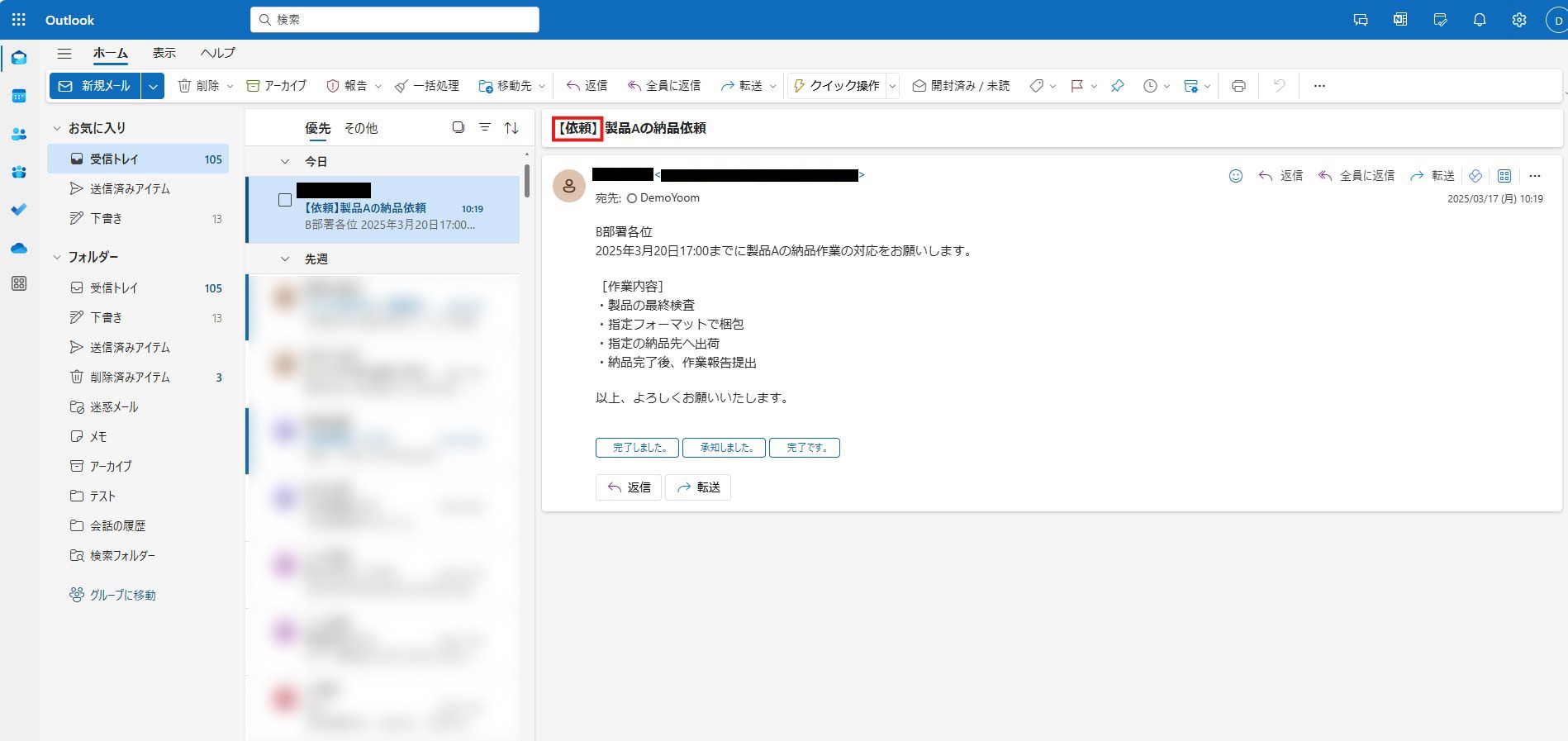The image size is (1568, 741).
Task: Click the undo arrow in the toolbar
Action: pyautogui.click(x=1279, y=86)
